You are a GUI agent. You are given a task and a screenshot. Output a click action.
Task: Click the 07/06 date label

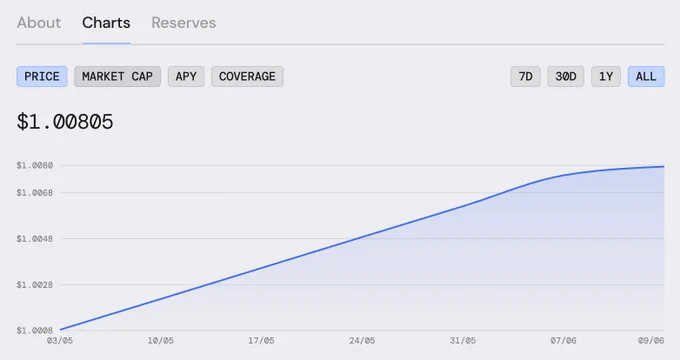point(563,341)
